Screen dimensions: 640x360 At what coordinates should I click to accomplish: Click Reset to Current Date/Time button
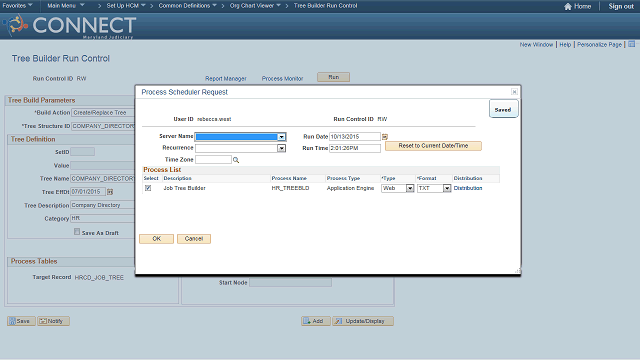coord(433,146)
